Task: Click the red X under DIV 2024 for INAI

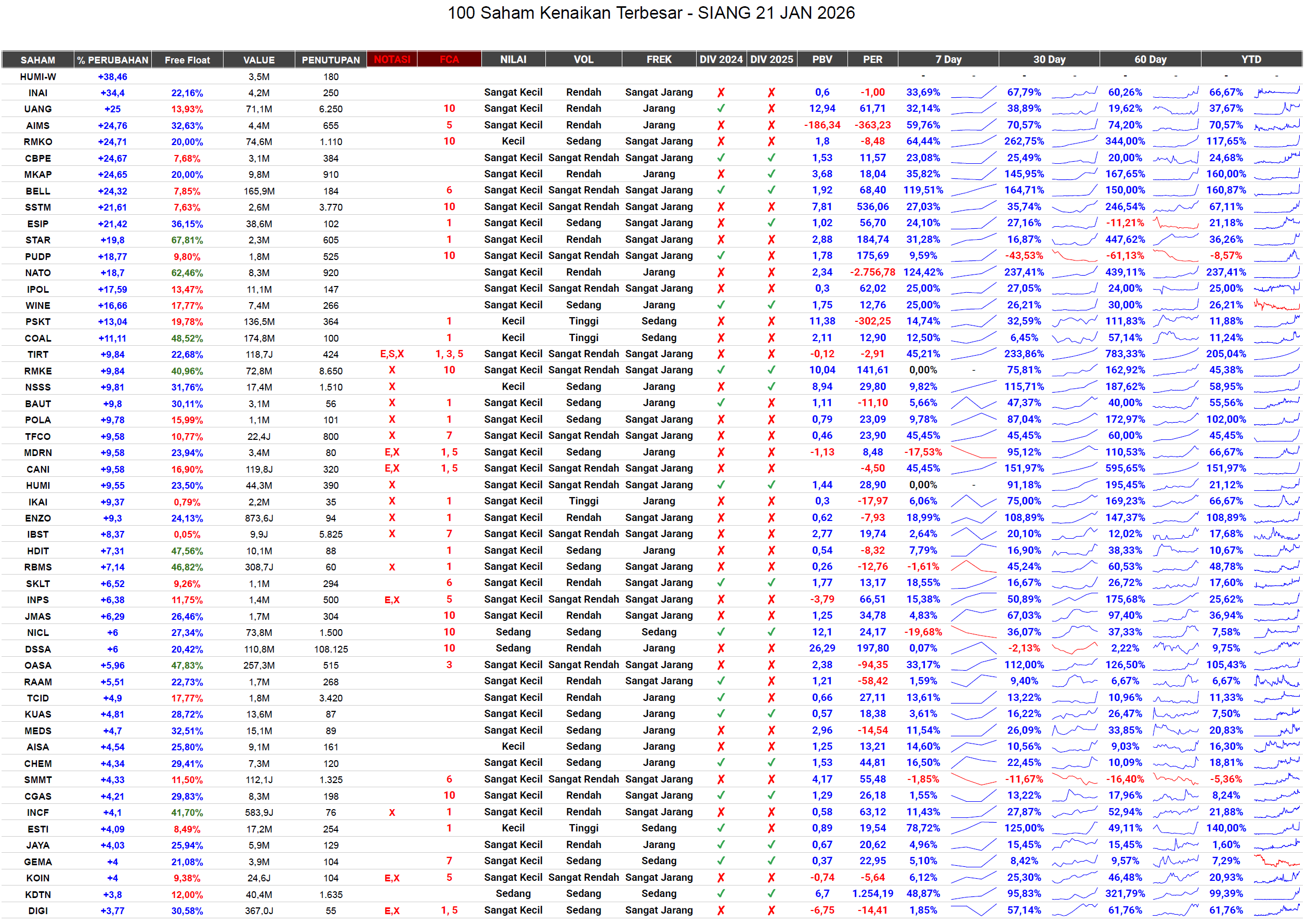Action: pos(721,93)
